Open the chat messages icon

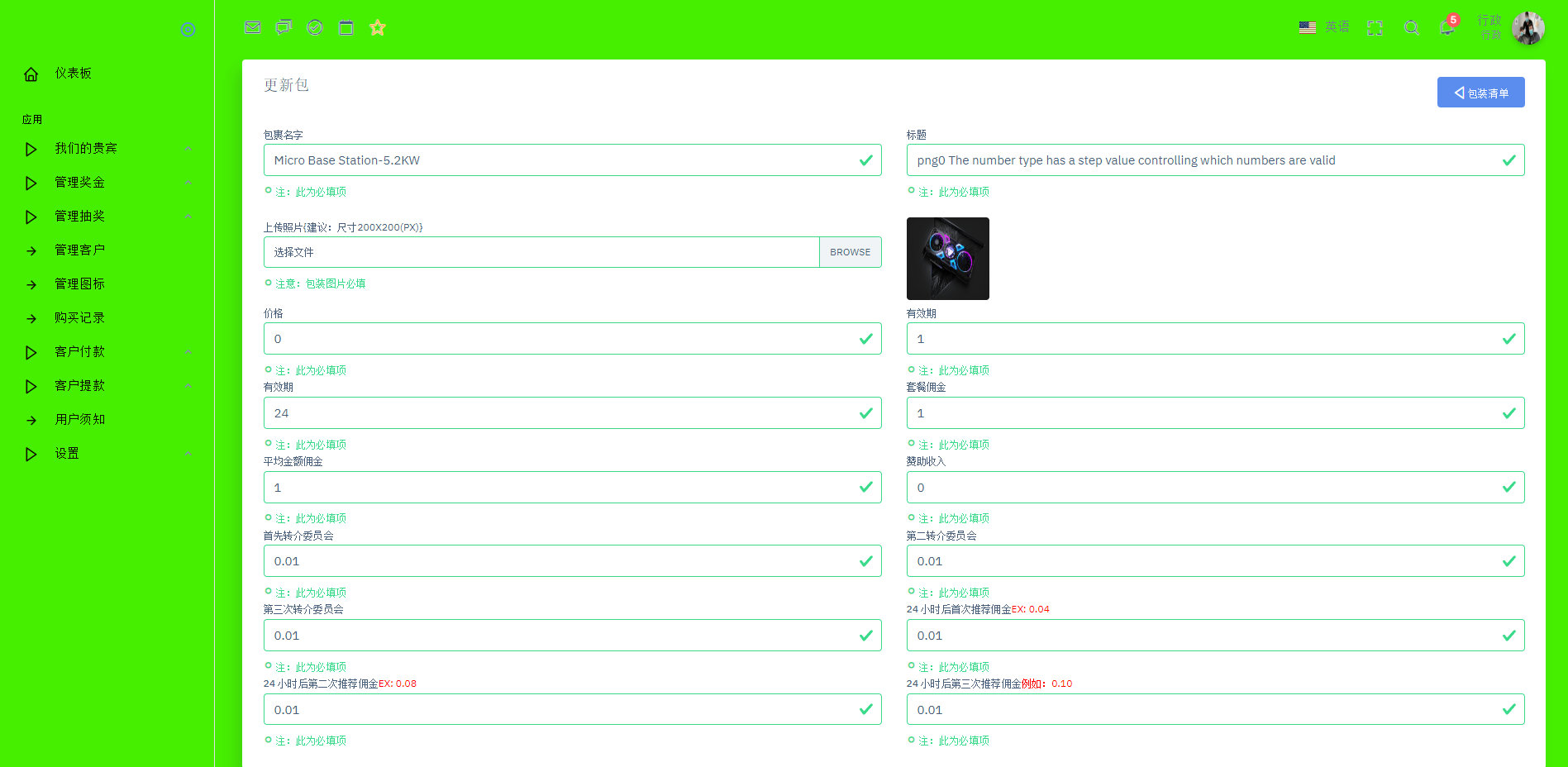284,27
